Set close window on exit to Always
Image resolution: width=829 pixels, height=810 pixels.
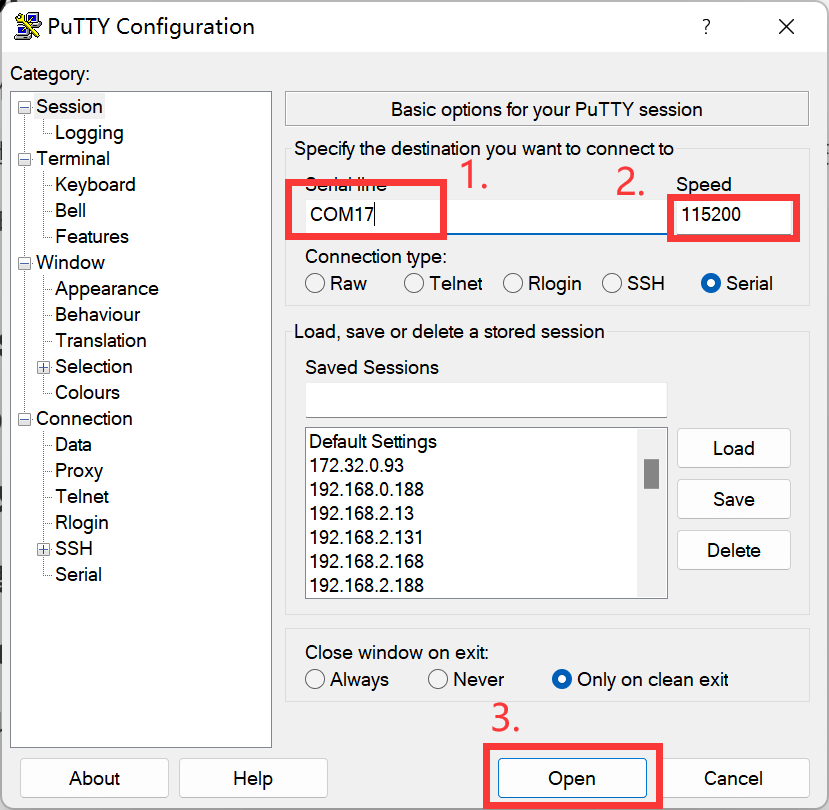click(315, 679)
